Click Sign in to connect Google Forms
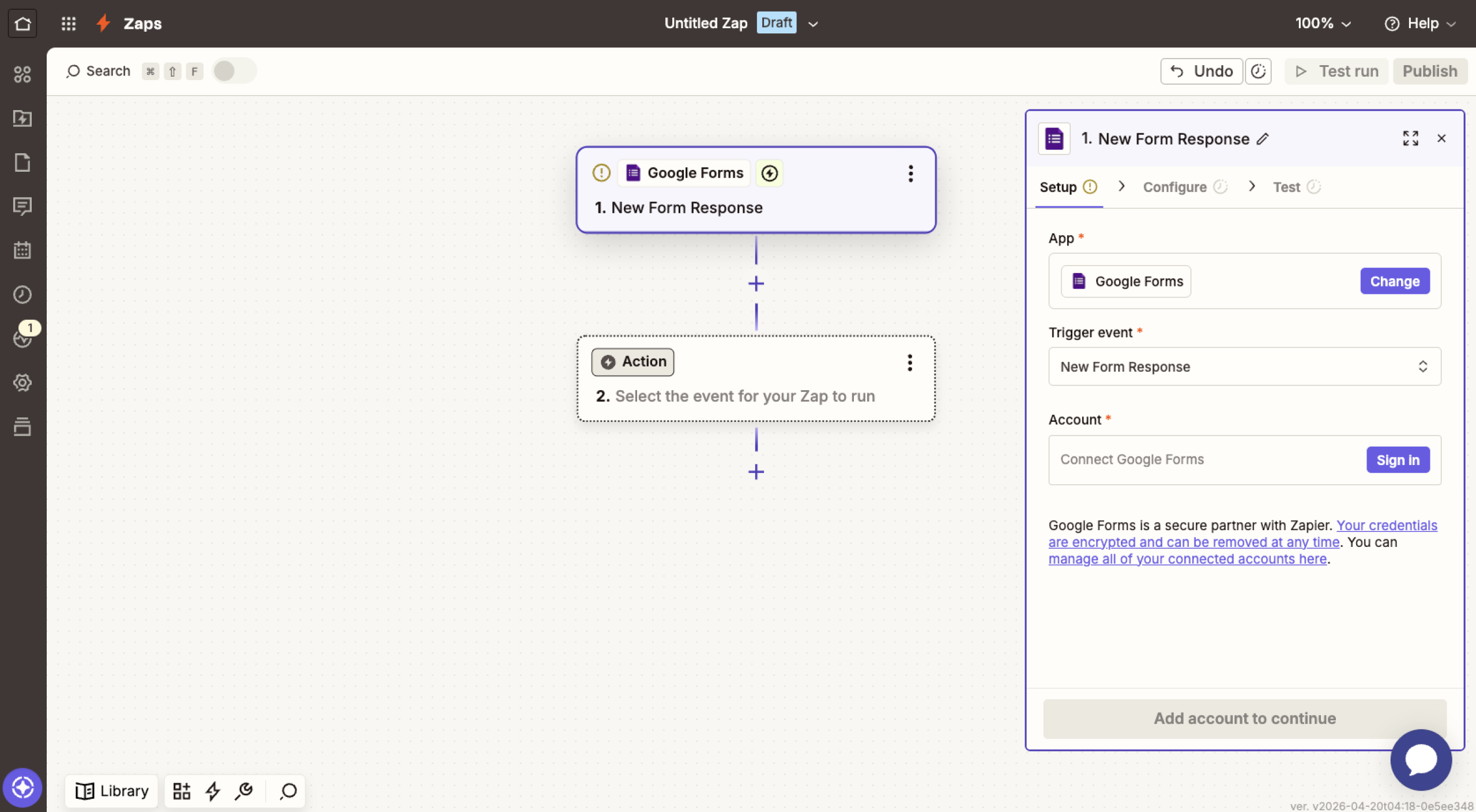The height and width of the screenshot is (812, 1476). 1397,460
